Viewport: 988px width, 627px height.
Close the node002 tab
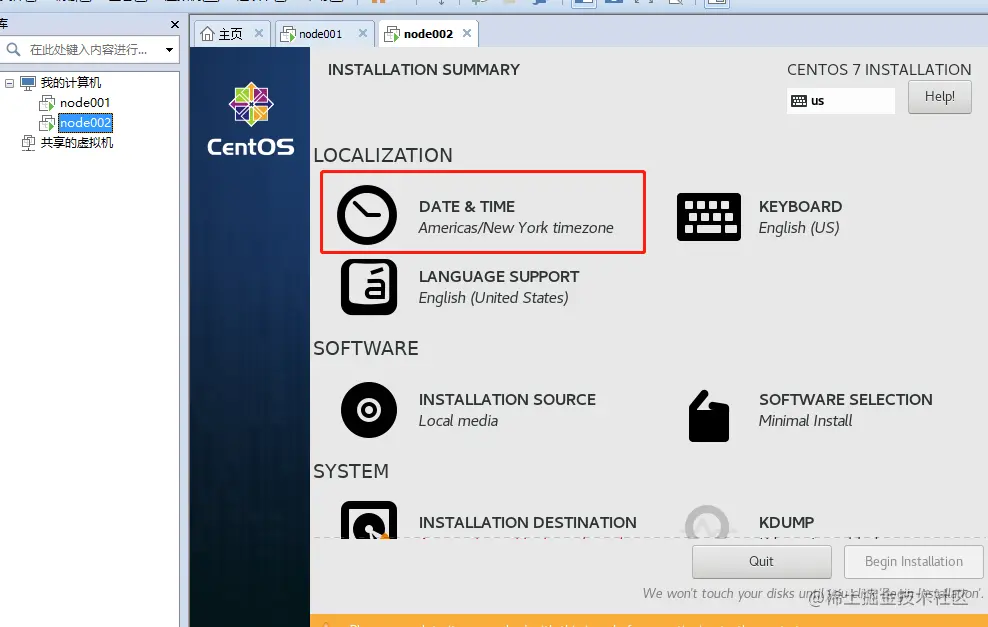click(467, 33)
